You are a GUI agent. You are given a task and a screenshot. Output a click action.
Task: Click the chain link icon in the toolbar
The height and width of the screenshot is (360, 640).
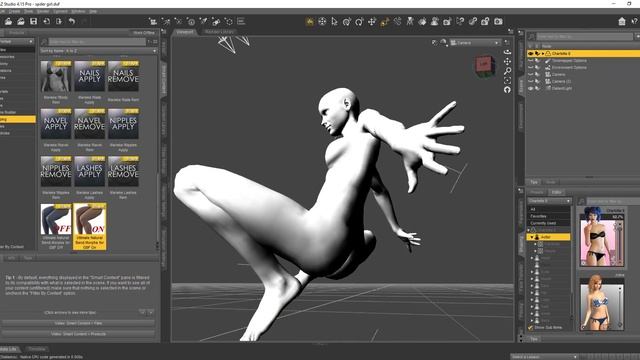[x=473, y=21]
